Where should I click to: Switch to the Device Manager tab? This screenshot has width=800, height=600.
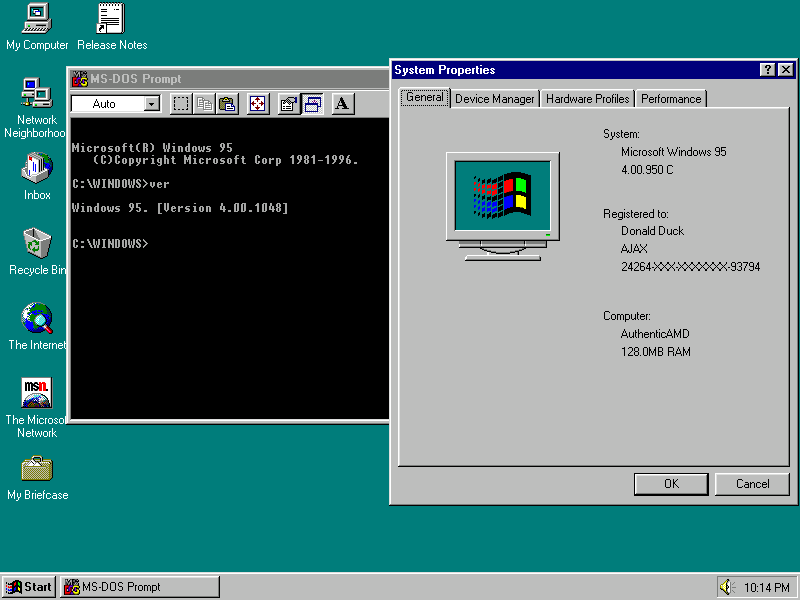pyautogui.click(x=494, y=98)
